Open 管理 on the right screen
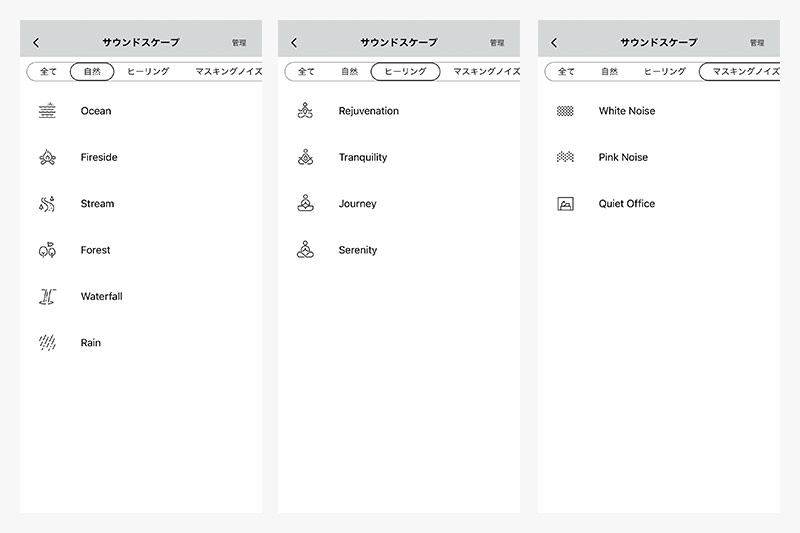The width and height of the screenshot is (800, 533). (757, 43)
